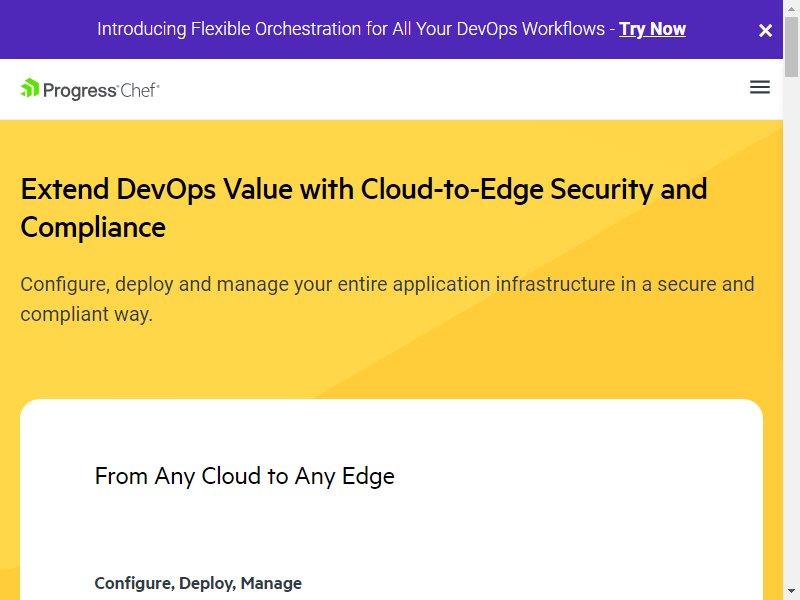
Task: Click the Configure, deploy and manage paragraph
Action: point(387,299)
